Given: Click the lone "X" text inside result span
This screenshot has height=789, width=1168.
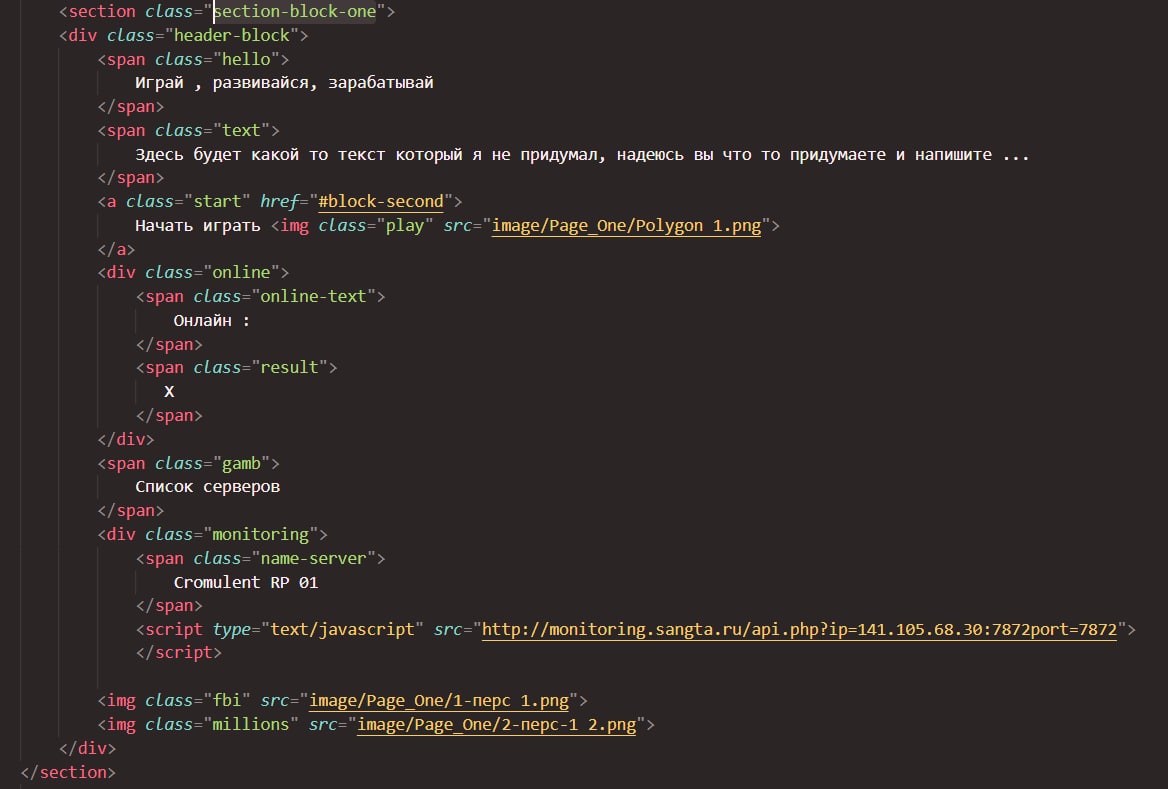Looking at the screenshot, I should pyautogui.click(x=169, y=392).
